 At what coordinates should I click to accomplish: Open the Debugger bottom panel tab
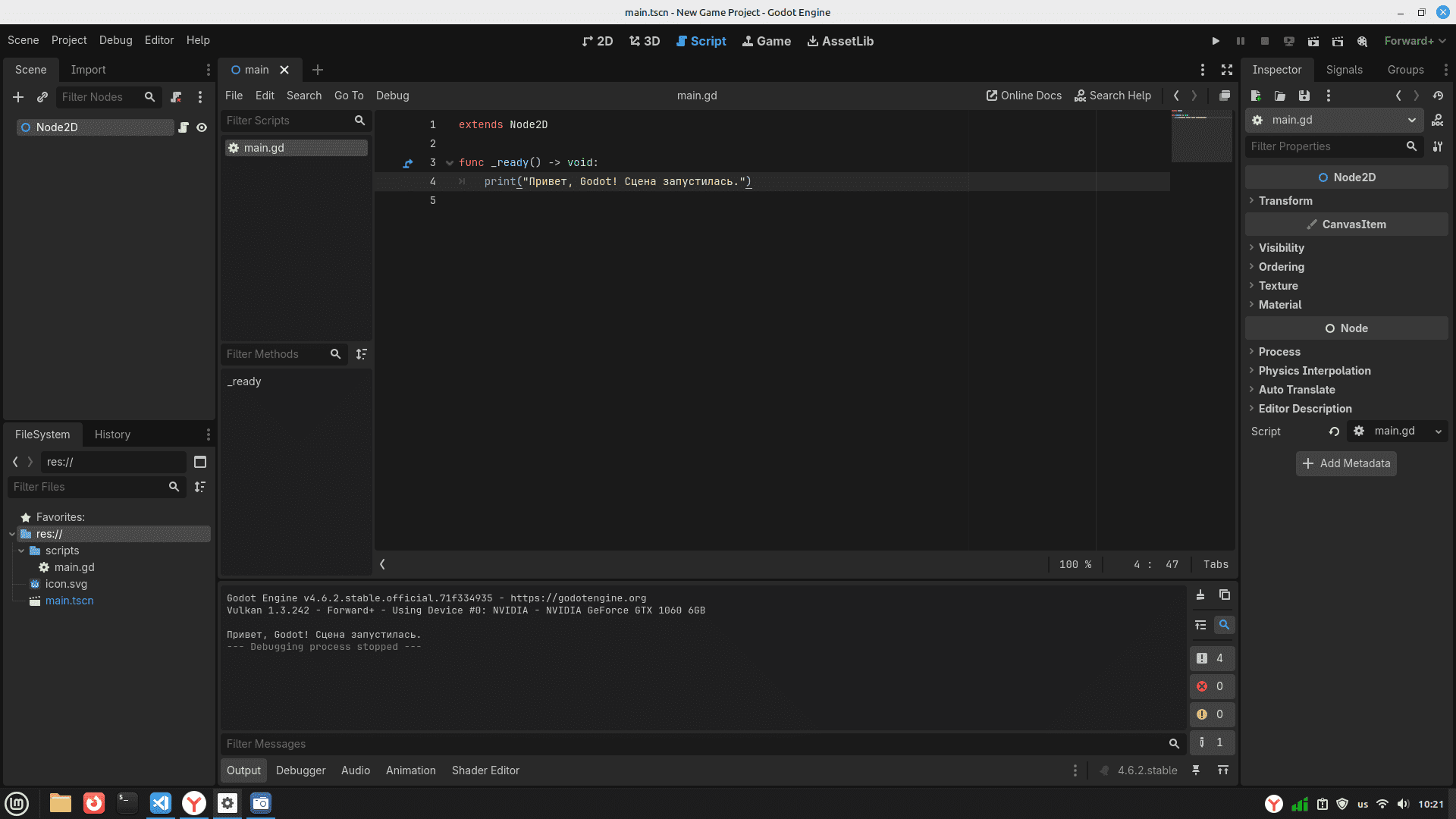click(x=301, y=770)
